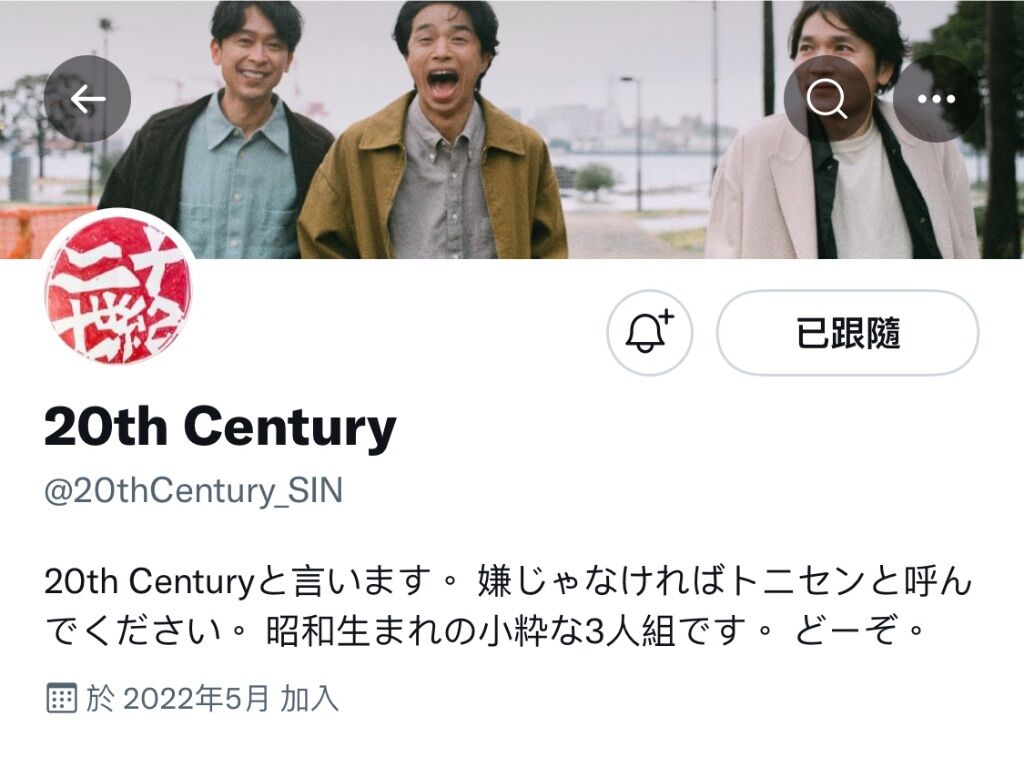Go back using the left arrow icon
The height and width of the screenshot is (757, 1024).
(88, 99)
